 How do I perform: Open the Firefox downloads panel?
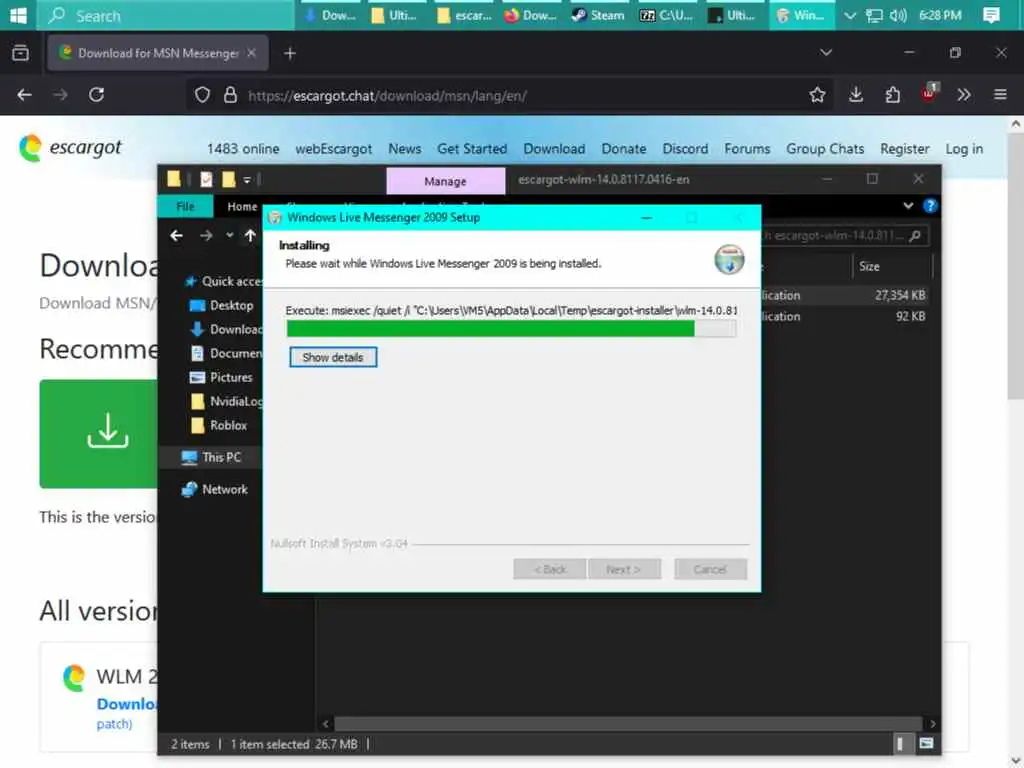[x=856, y=95]
